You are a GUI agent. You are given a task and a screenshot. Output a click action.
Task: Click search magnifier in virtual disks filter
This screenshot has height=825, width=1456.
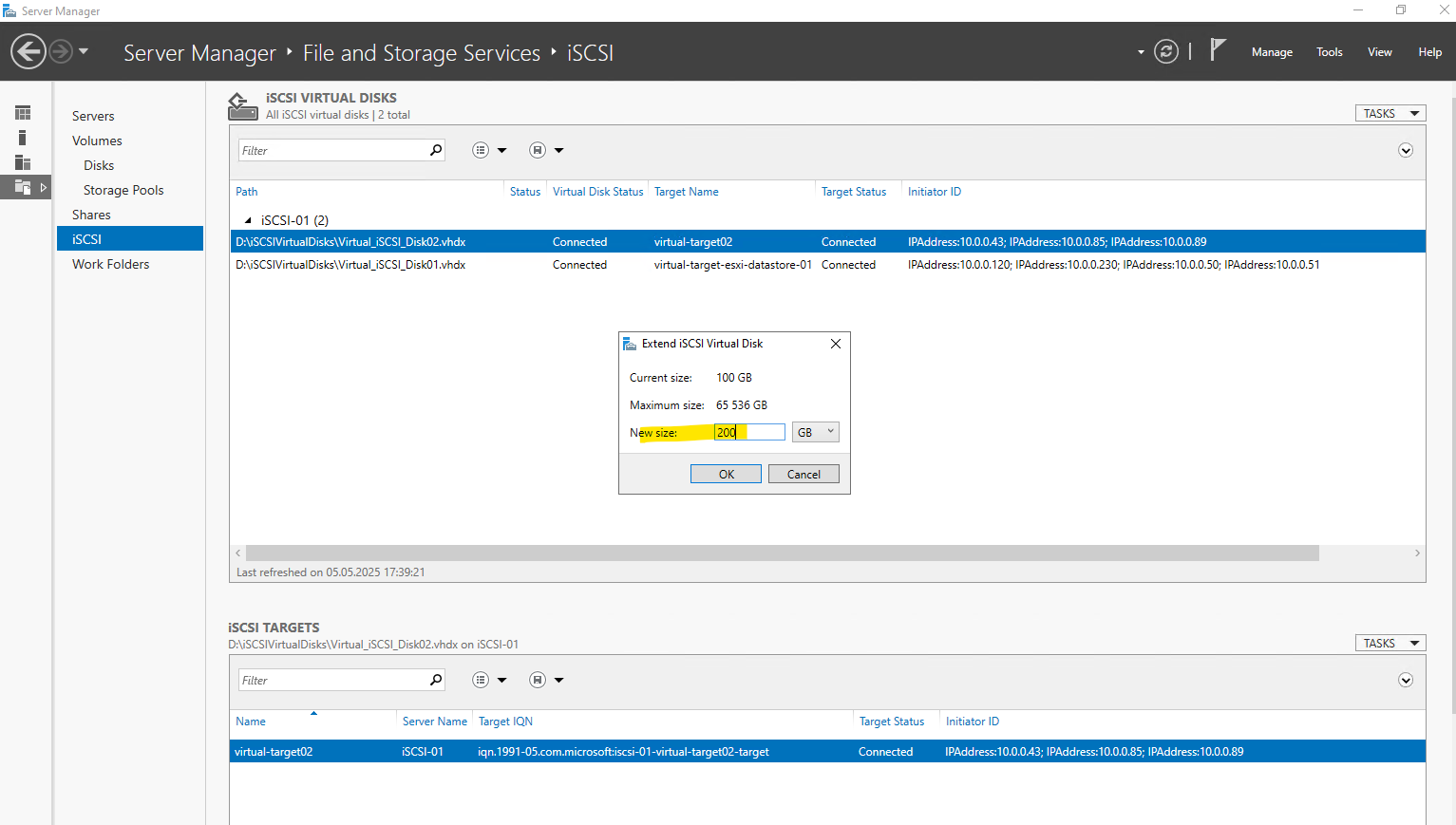point(436,150)
